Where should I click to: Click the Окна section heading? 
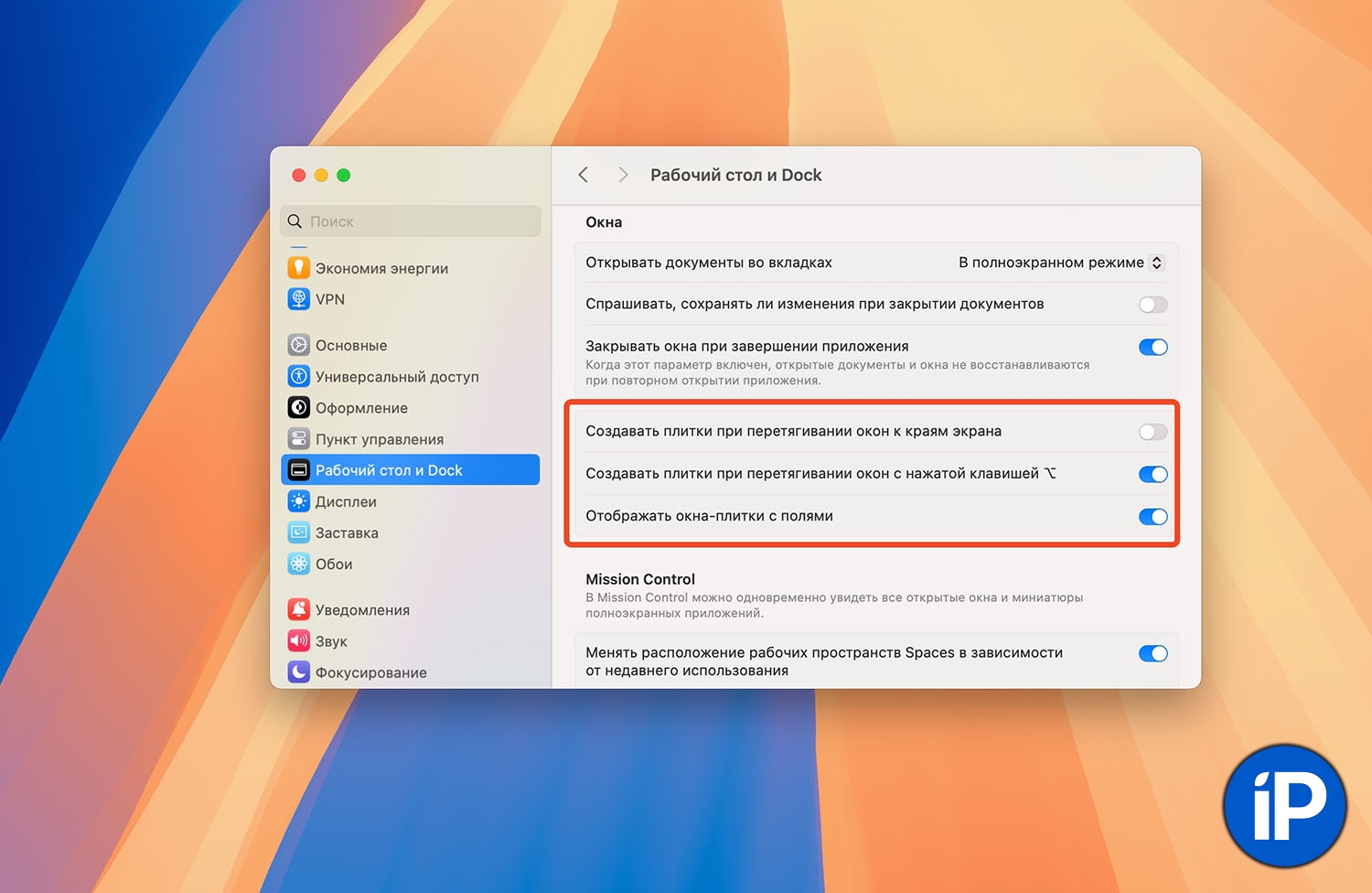tap(604, 222)
